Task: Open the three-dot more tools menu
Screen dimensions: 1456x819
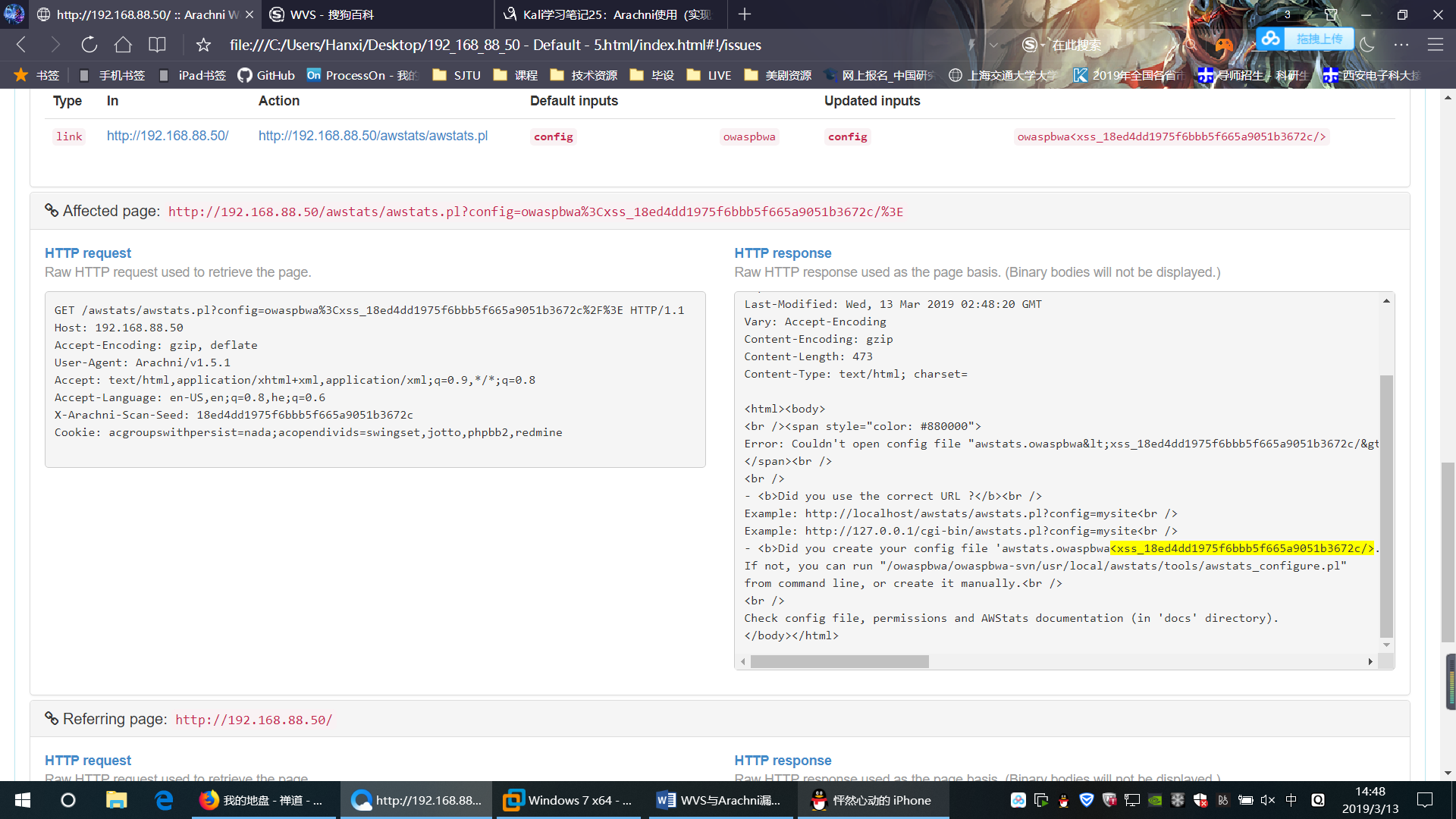Action: coord(1401,45)
